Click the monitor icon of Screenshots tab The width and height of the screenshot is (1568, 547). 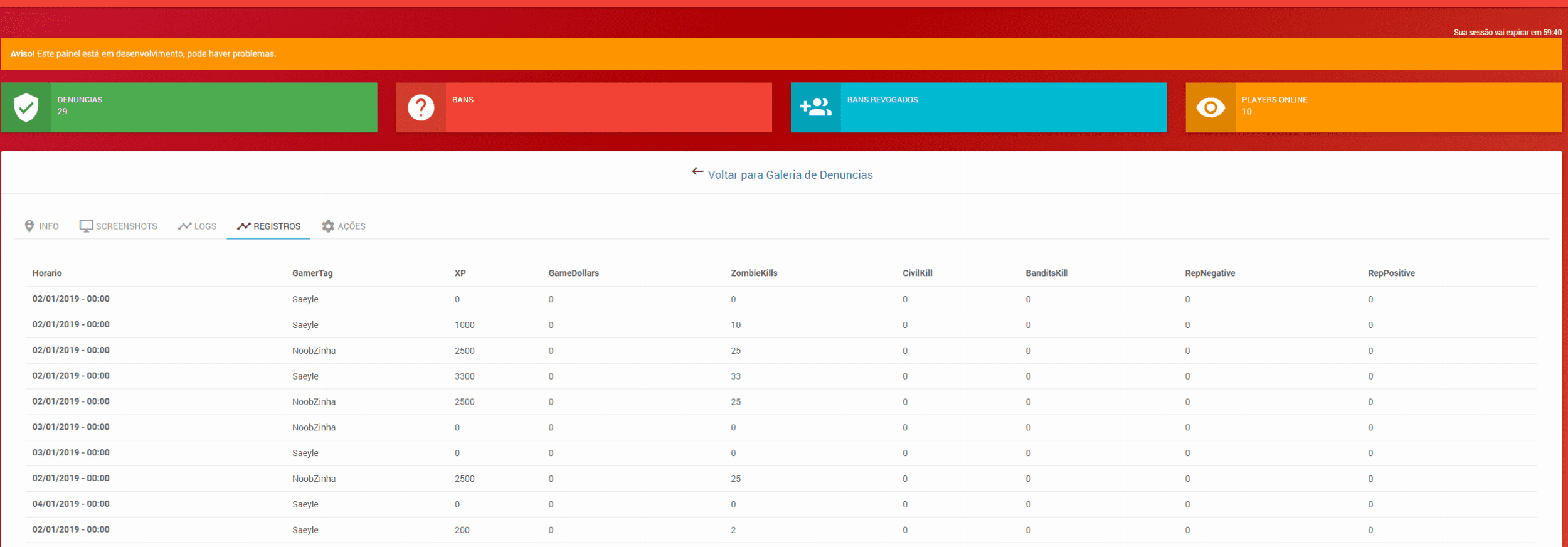pos(86,226)
